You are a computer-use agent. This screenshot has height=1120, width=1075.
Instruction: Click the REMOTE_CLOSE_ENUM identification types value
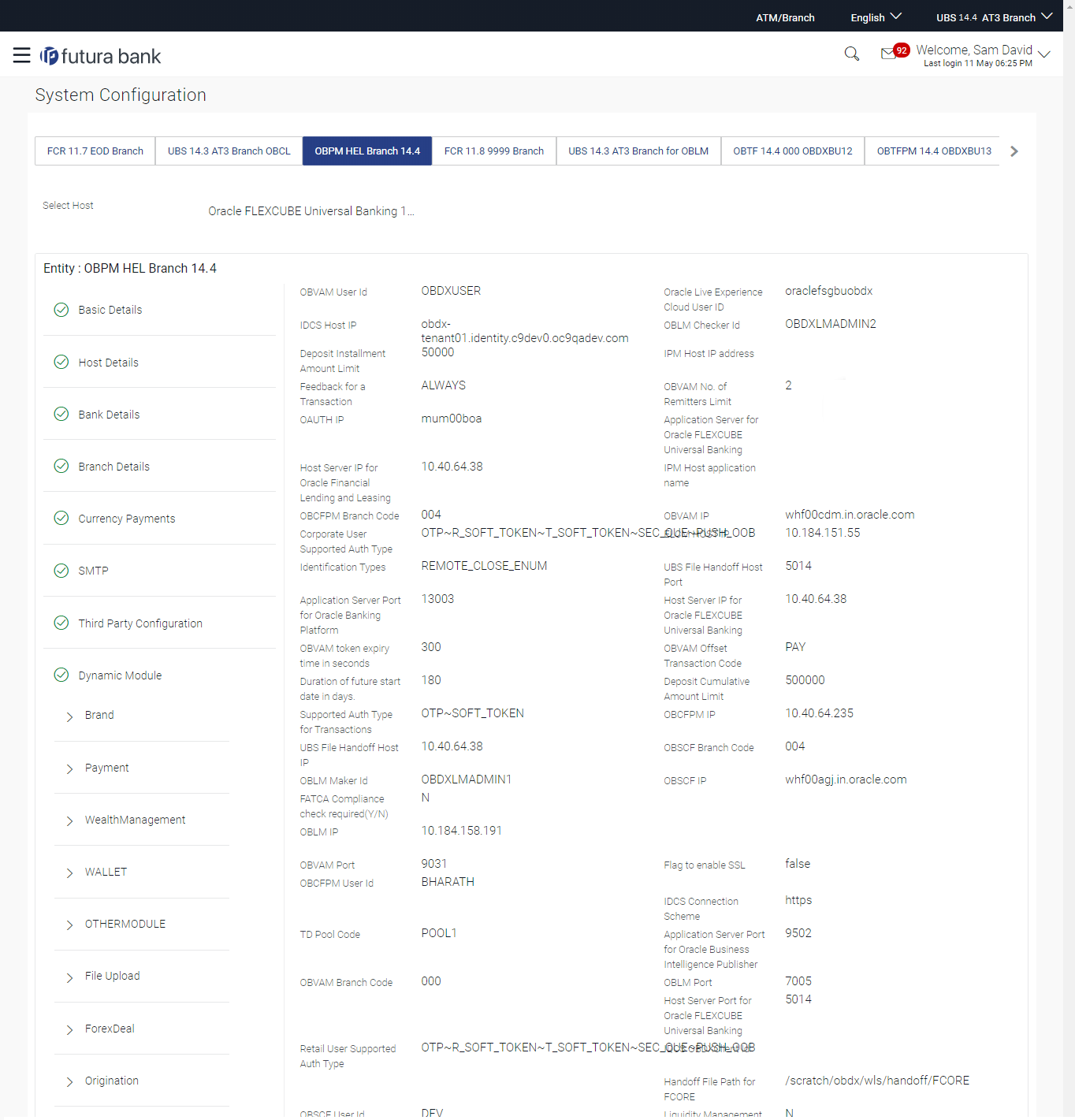pyautogui.click(x=484, y=566)
